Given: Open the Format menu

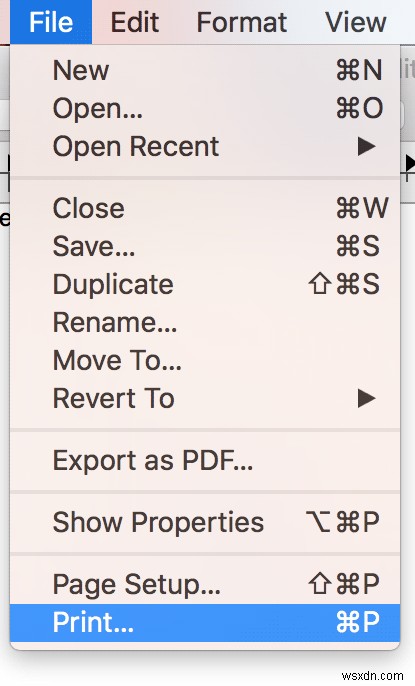Looking at the screenshot, I should tap(241, 22).
